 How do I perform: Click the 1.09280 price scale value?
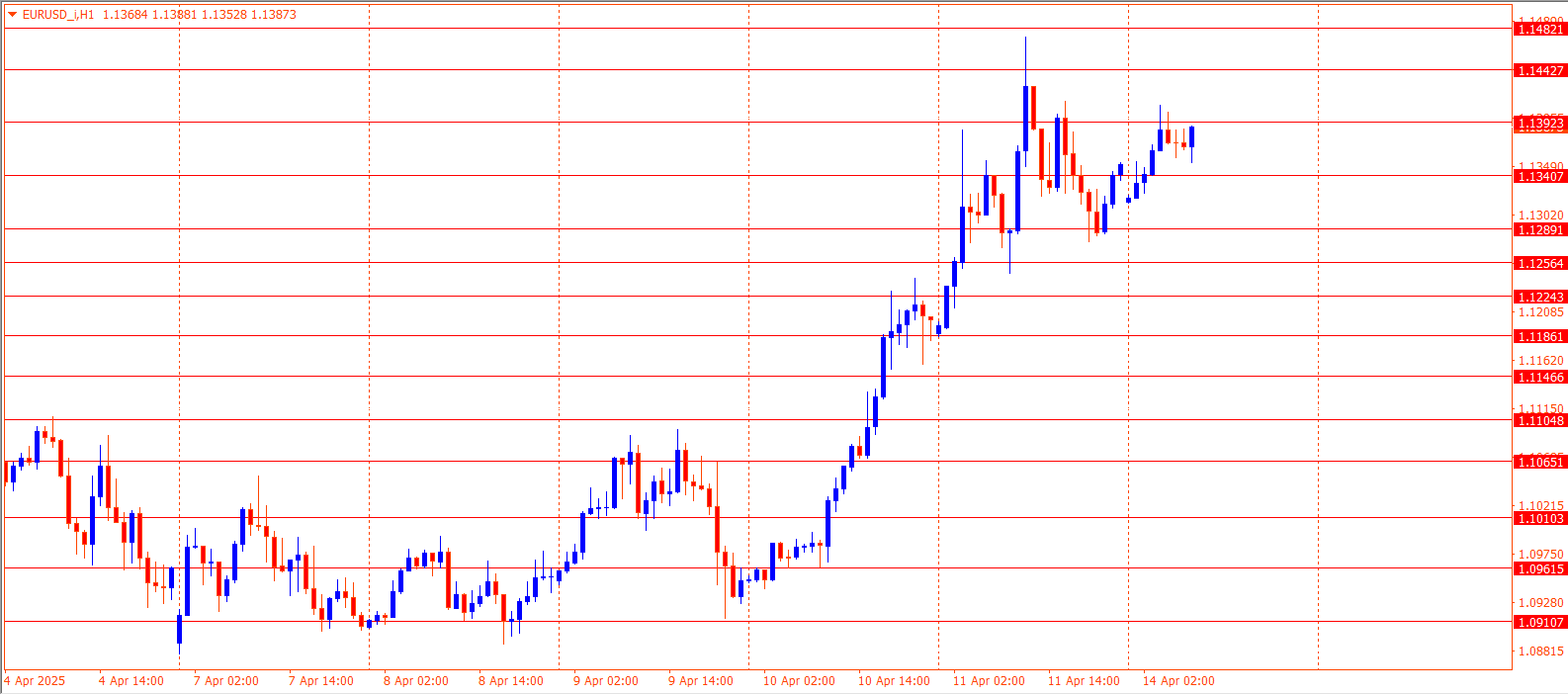1541,603
